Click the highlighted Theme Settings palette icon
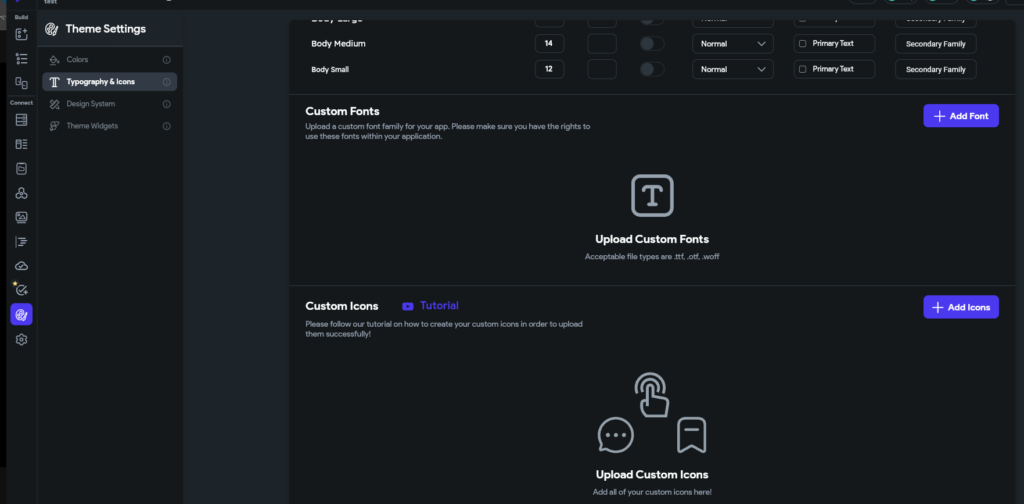Image resolution: width=1024 pixels, height=504 pixels. pyautogui.click(x=21, y=314)
